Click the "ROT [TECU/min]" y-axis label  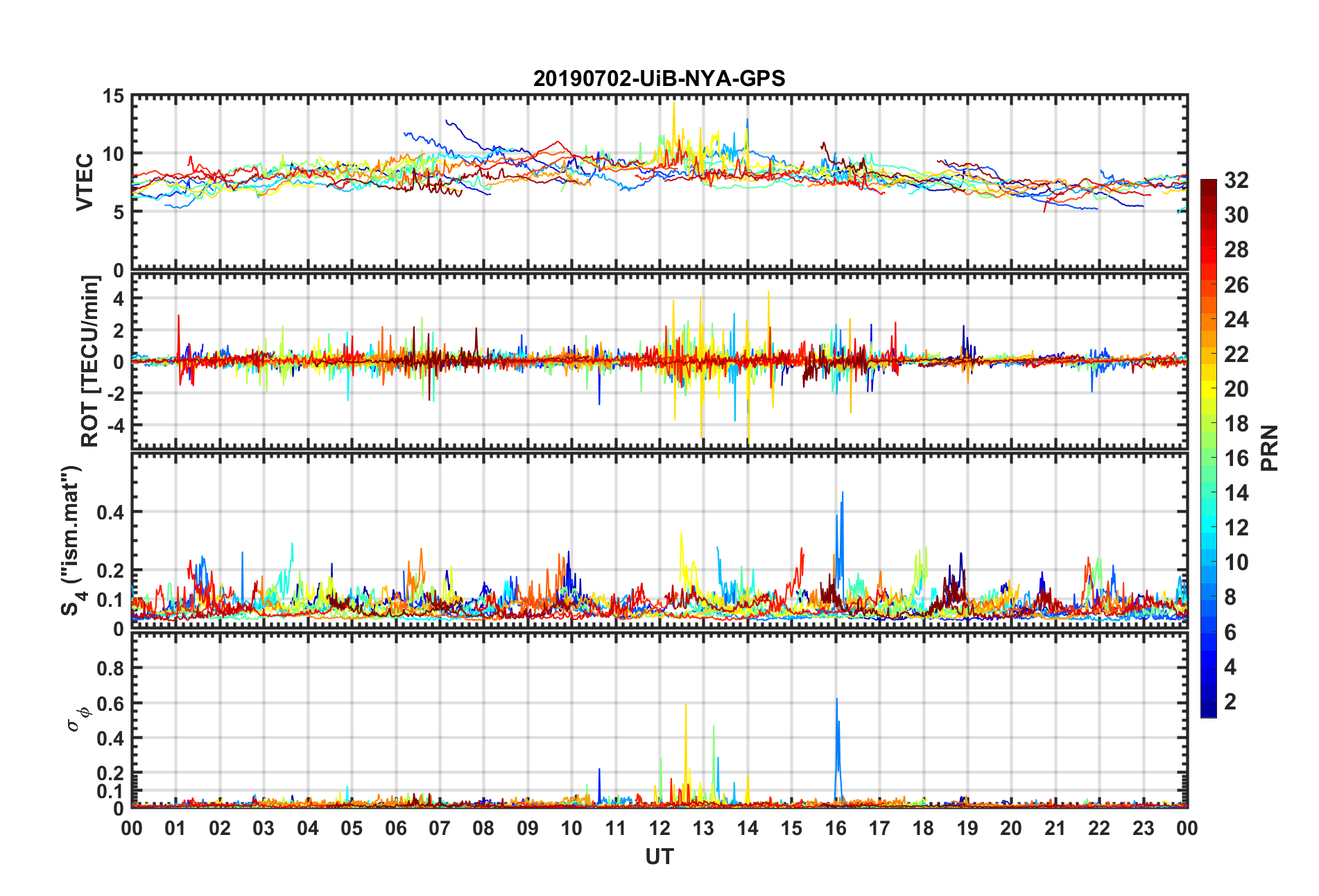(90, 361)
